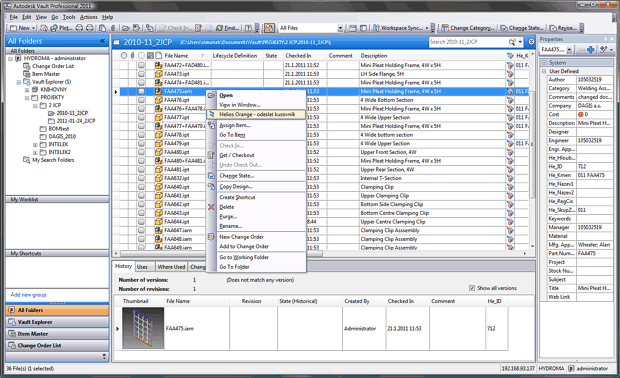Click the clock status column header icon

coord(124,56)
